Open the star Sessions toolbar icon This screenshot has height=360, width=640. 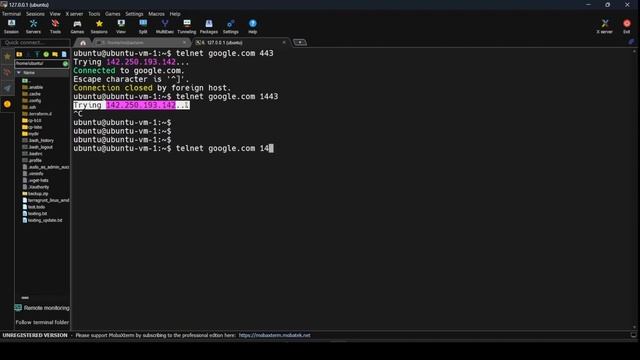pos(99,27)
